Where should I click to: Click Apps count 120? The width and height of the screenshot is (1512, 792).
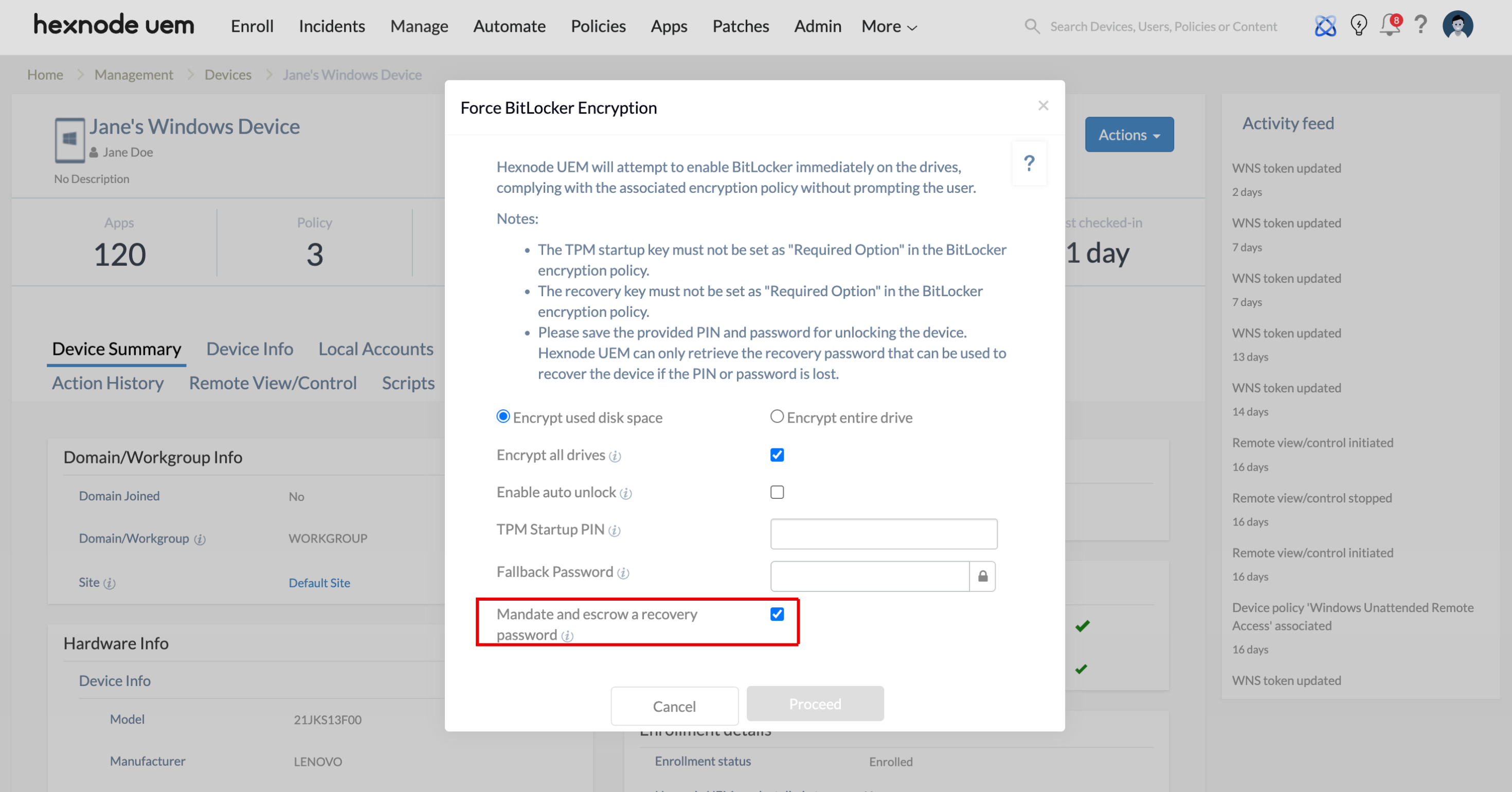(119, 254)
